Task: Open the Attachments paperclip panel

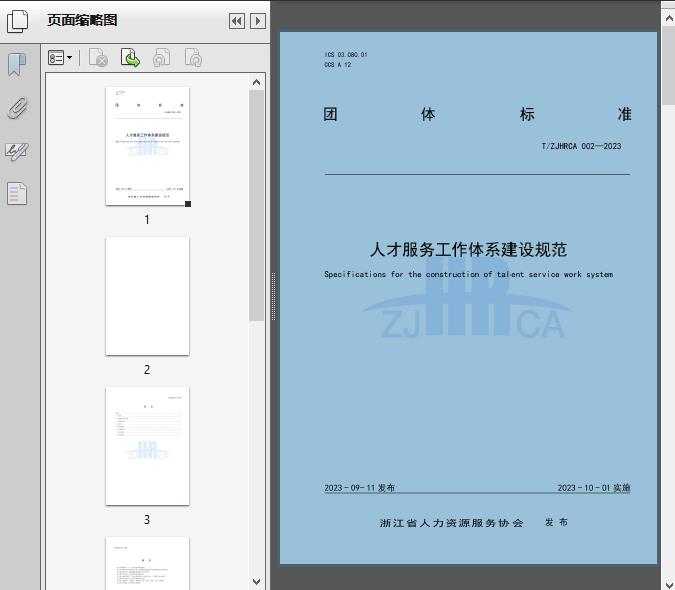Action: tap(18, 108)
